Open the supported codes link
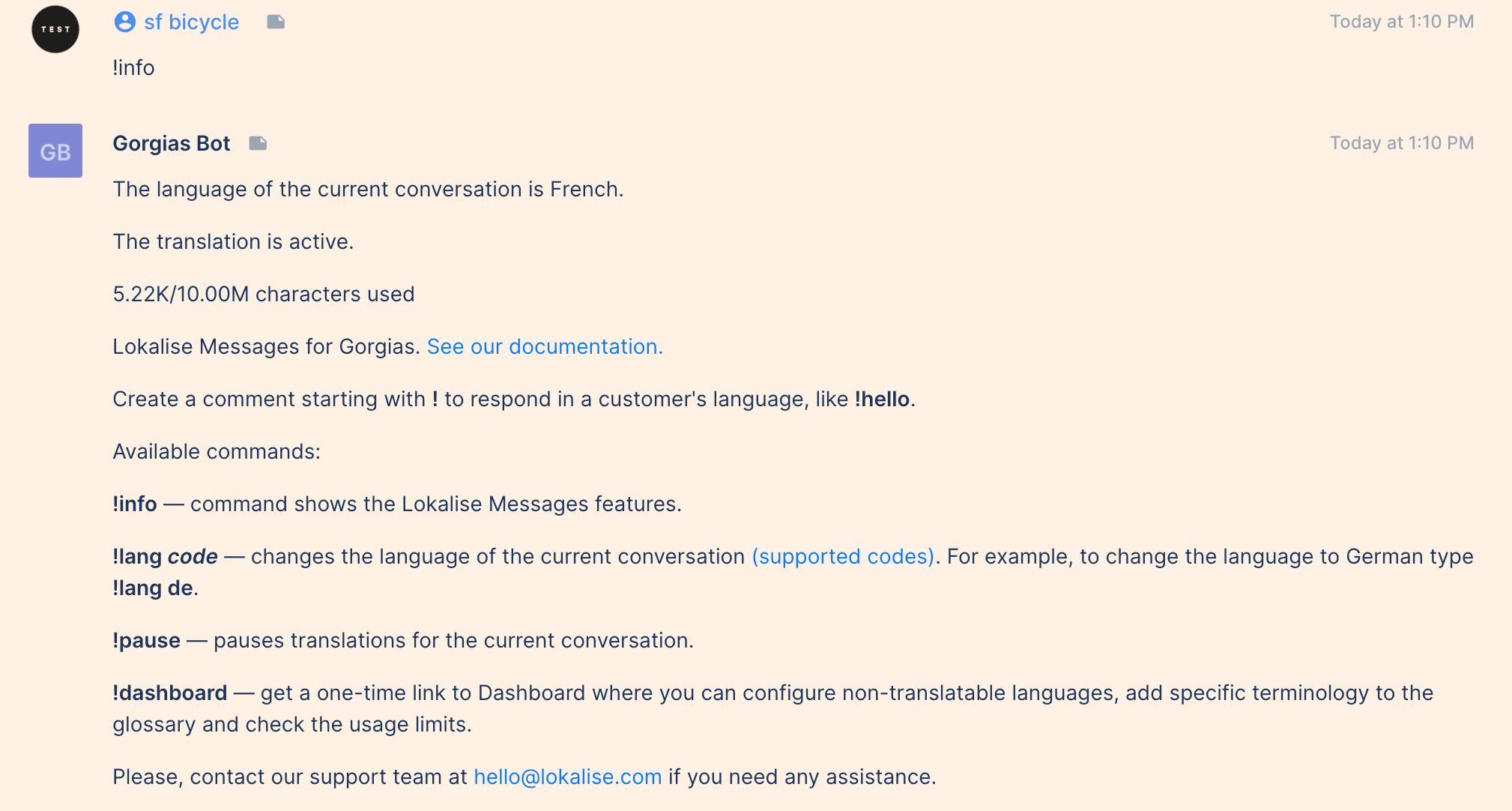The image size is (1512, 811). (x=843, y=556)
